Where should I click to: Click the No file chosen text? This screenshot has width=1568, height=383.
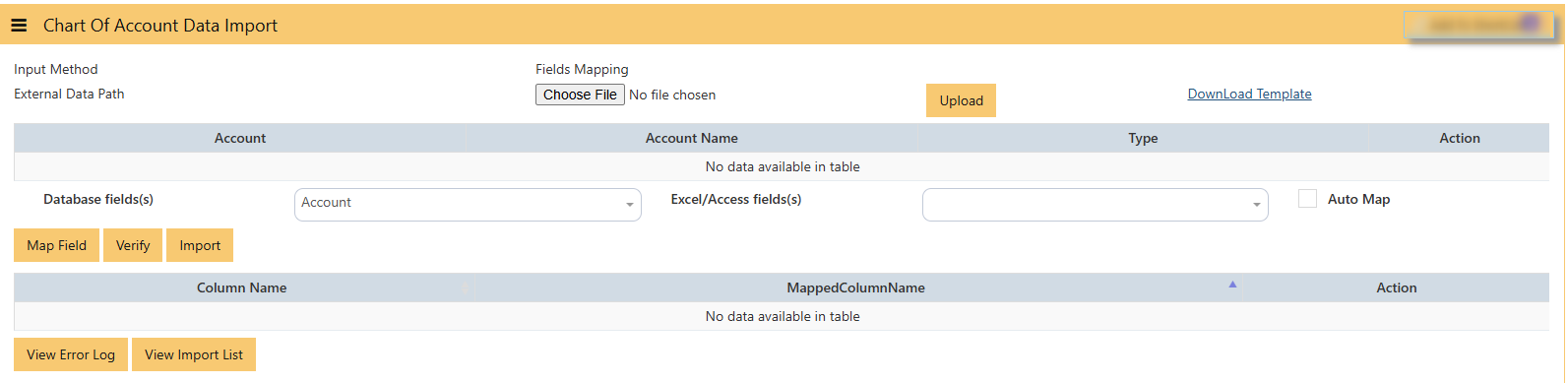pyautogui.click(x=672, y=95)
